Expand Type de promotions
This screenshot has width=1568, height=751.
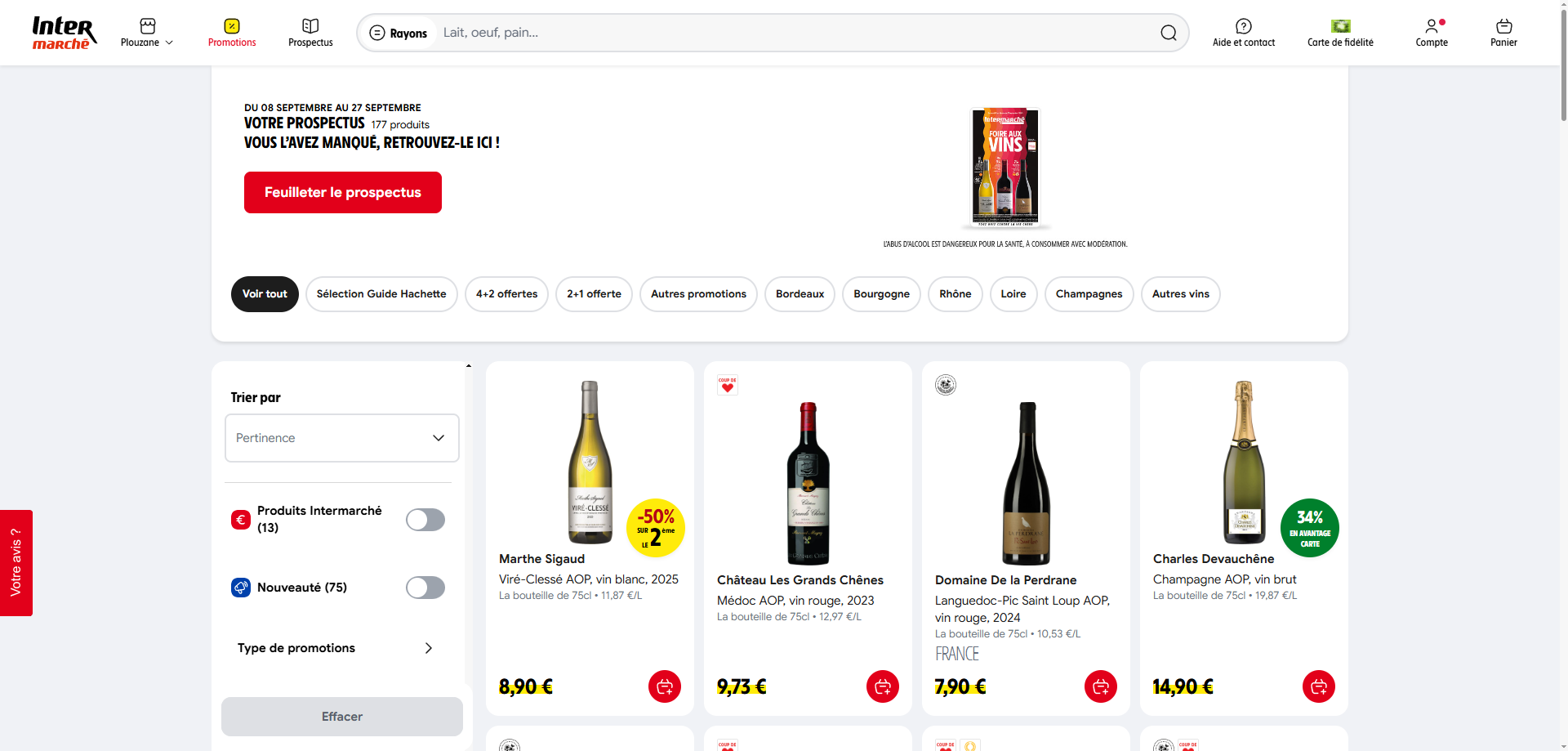(335, 648)
